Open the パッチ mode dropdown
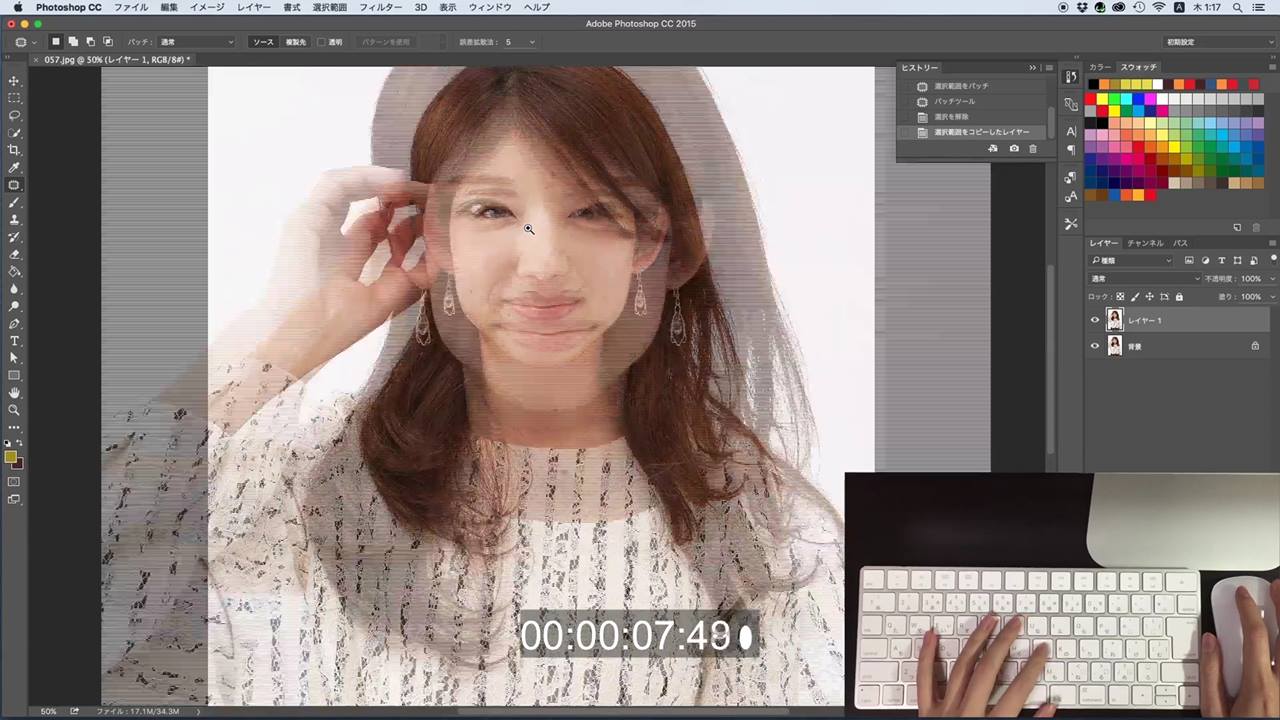Image resolution: width=1280 pixels, height=720 pixels. pyautogui.click(x=196, y=42)
